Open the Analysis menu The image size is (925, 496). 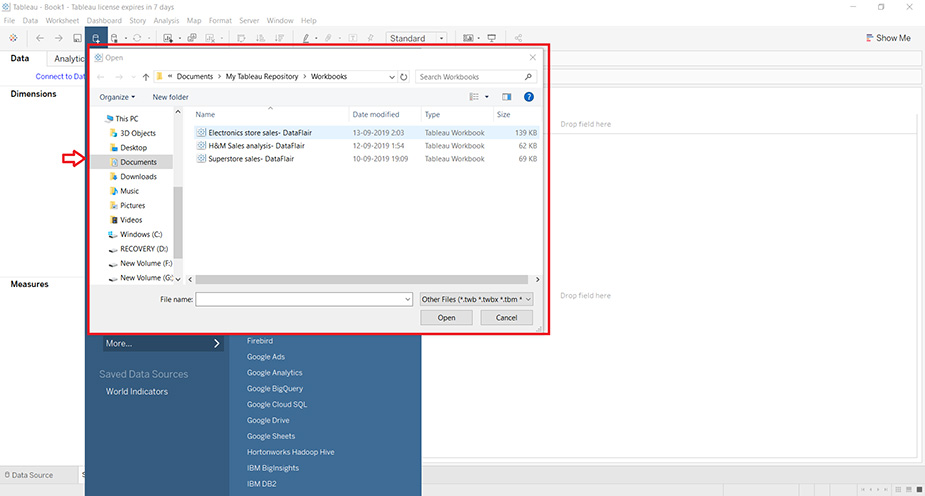(166, 20)
